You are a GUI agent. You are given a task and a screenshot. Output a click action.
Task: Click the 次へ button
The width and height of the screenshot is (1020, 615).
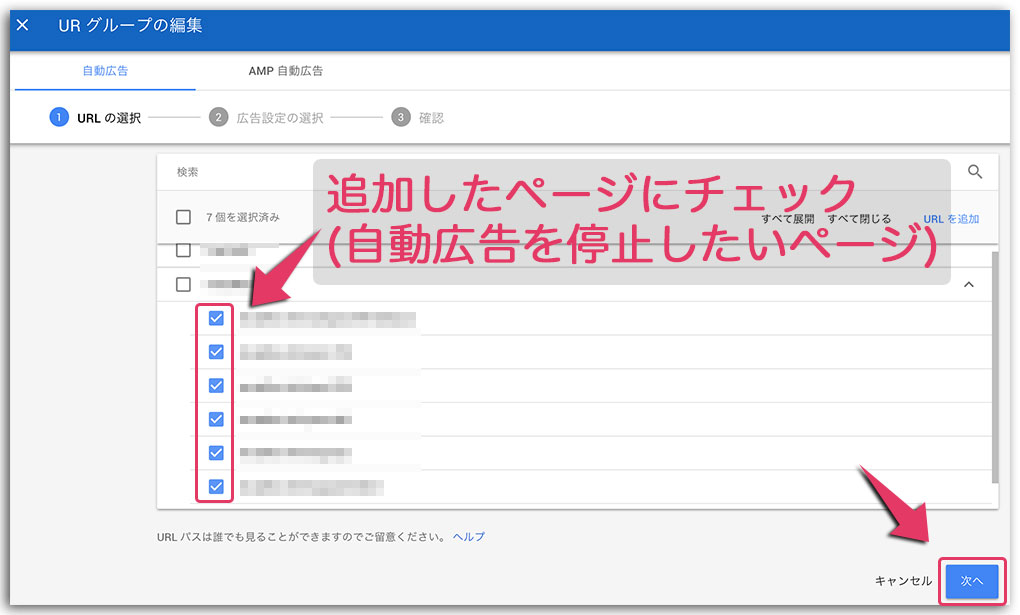point(971,581)
